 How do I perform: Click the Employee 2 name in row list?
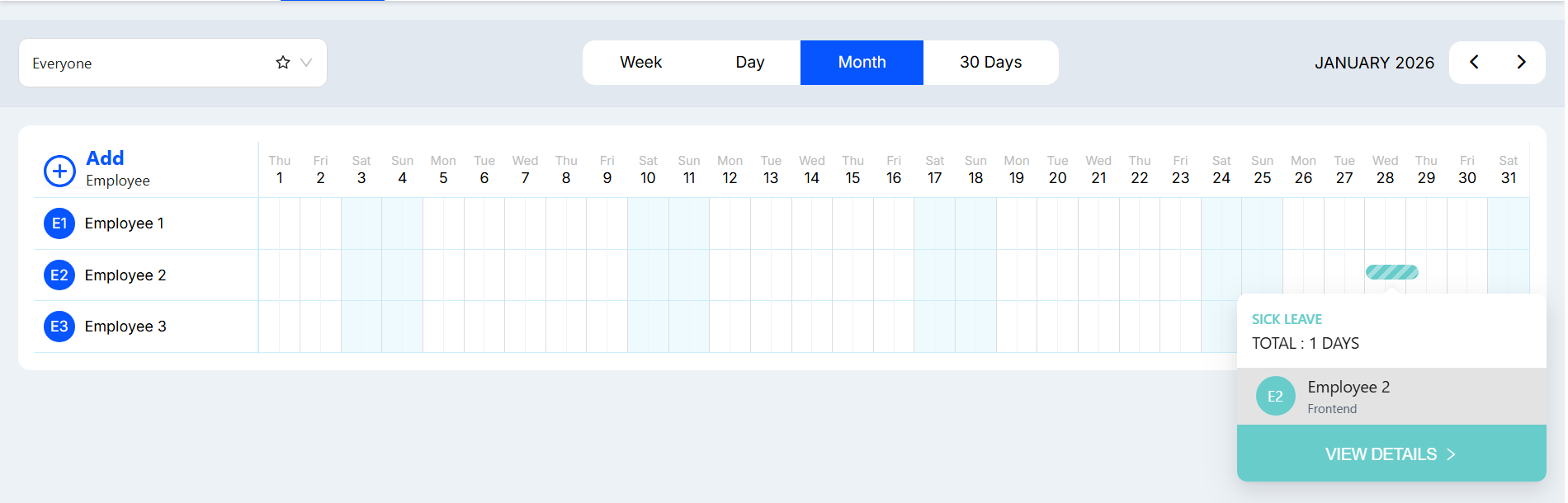point(125,275)
